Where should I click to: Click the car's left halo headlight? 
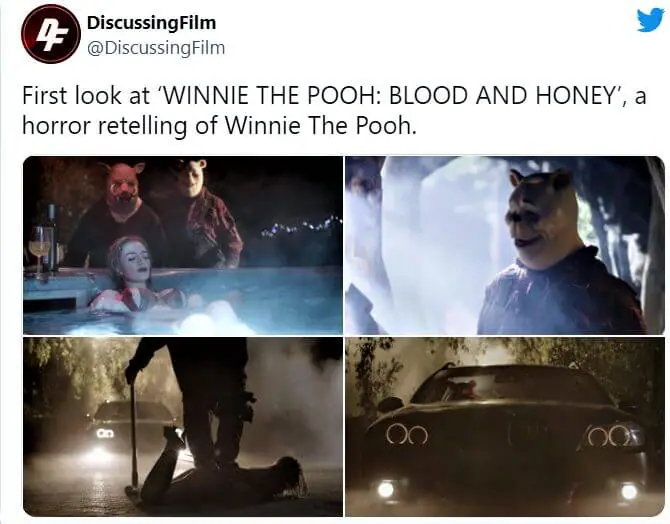[407, 435]
